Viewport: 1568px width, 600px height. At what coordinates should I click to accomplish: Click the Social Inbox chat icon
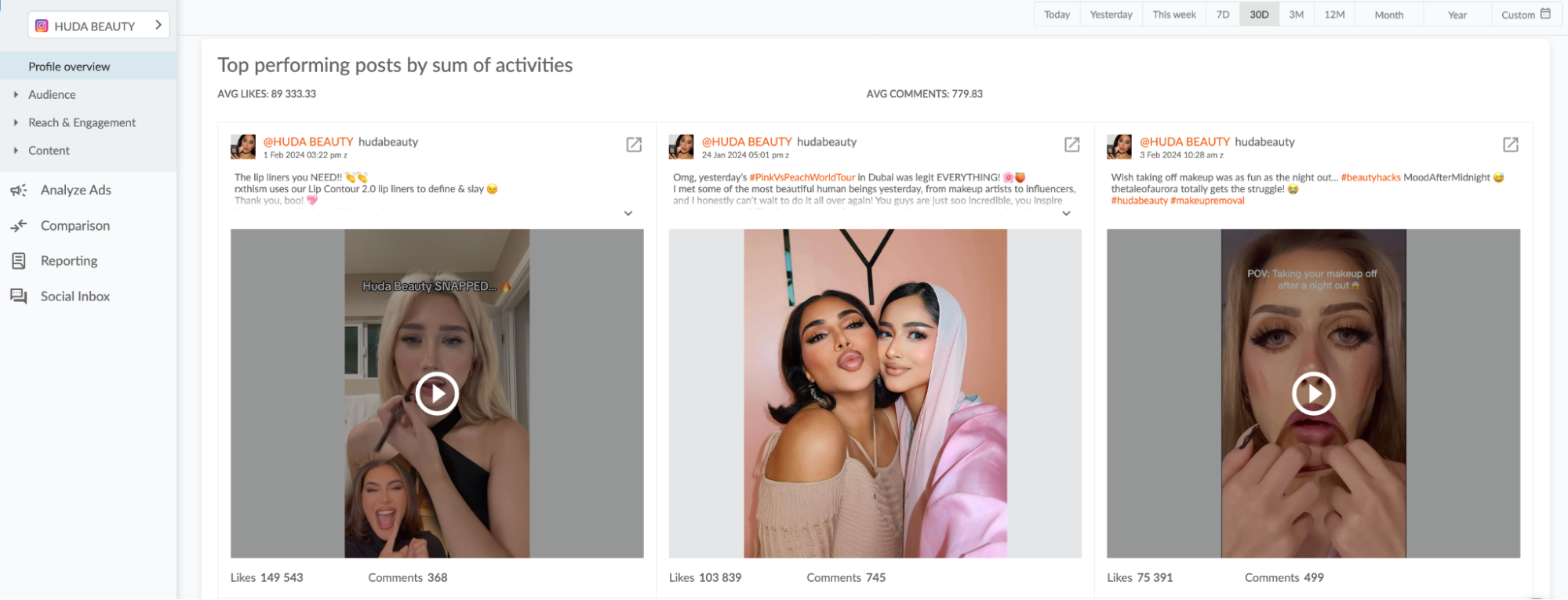coord(19,296)
